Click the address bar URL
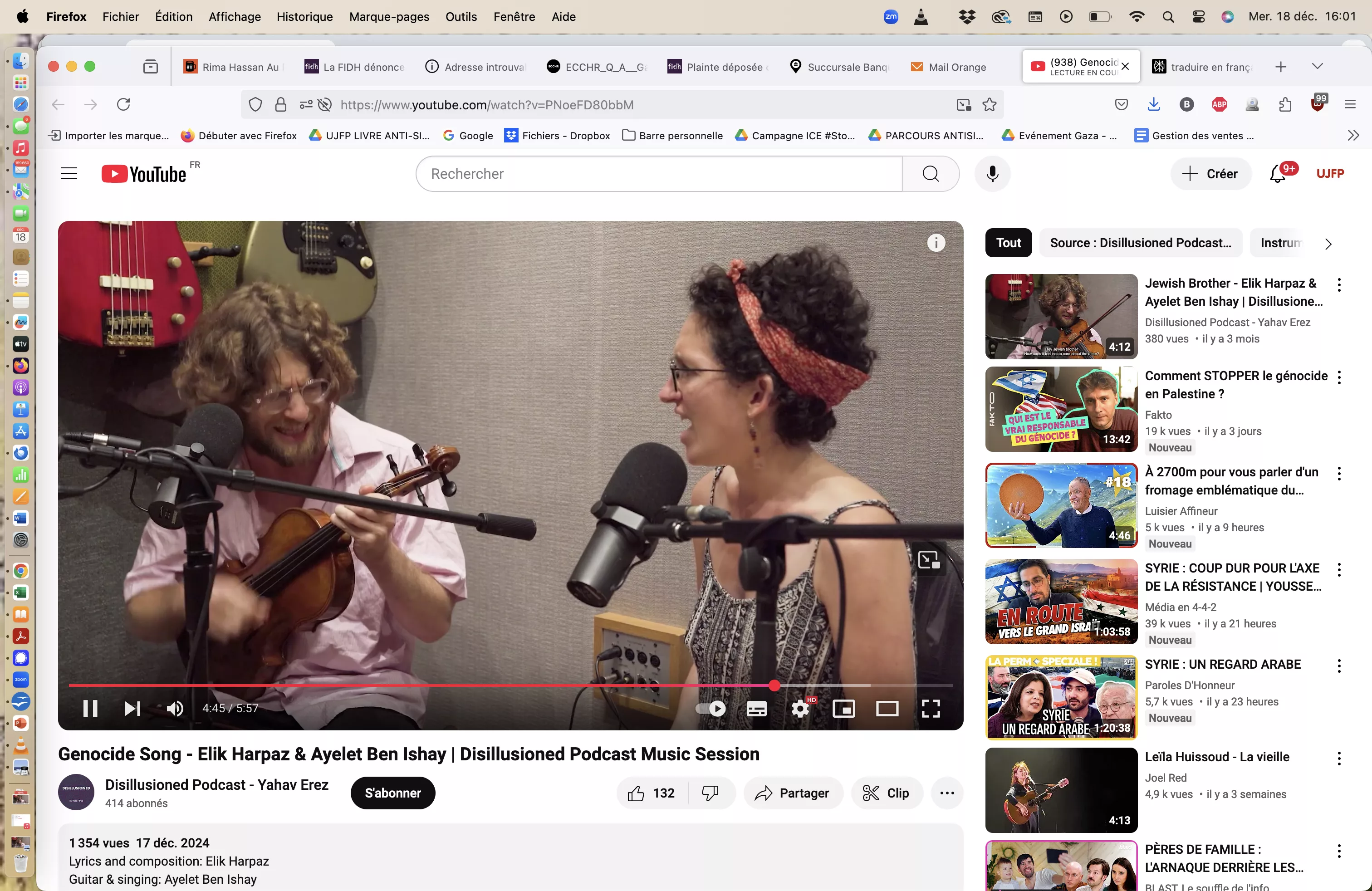This screenshot has height=891, width=1372. coord(486,104)
